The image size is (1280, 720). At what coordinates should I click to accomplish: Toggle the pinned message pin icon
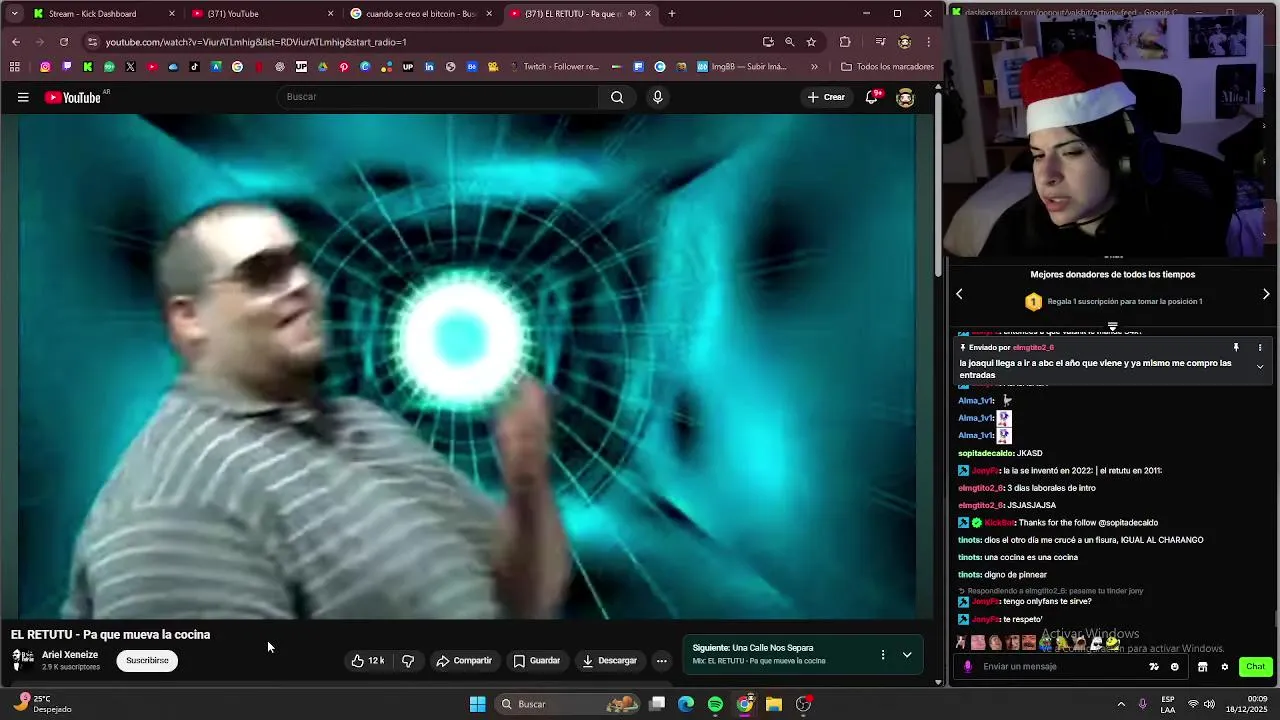point(1236,347)
